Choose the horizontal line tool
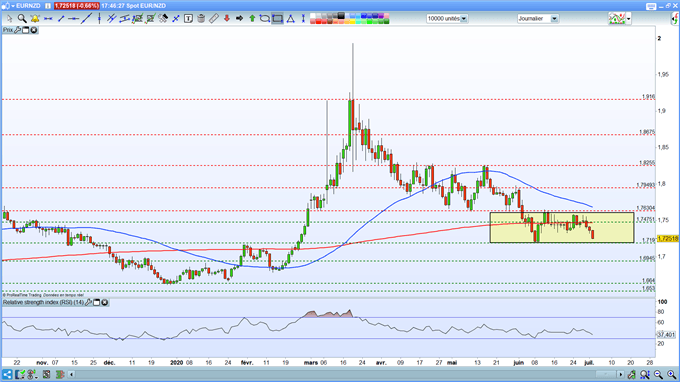The image size is (680, 382). (x=73, y=19)
